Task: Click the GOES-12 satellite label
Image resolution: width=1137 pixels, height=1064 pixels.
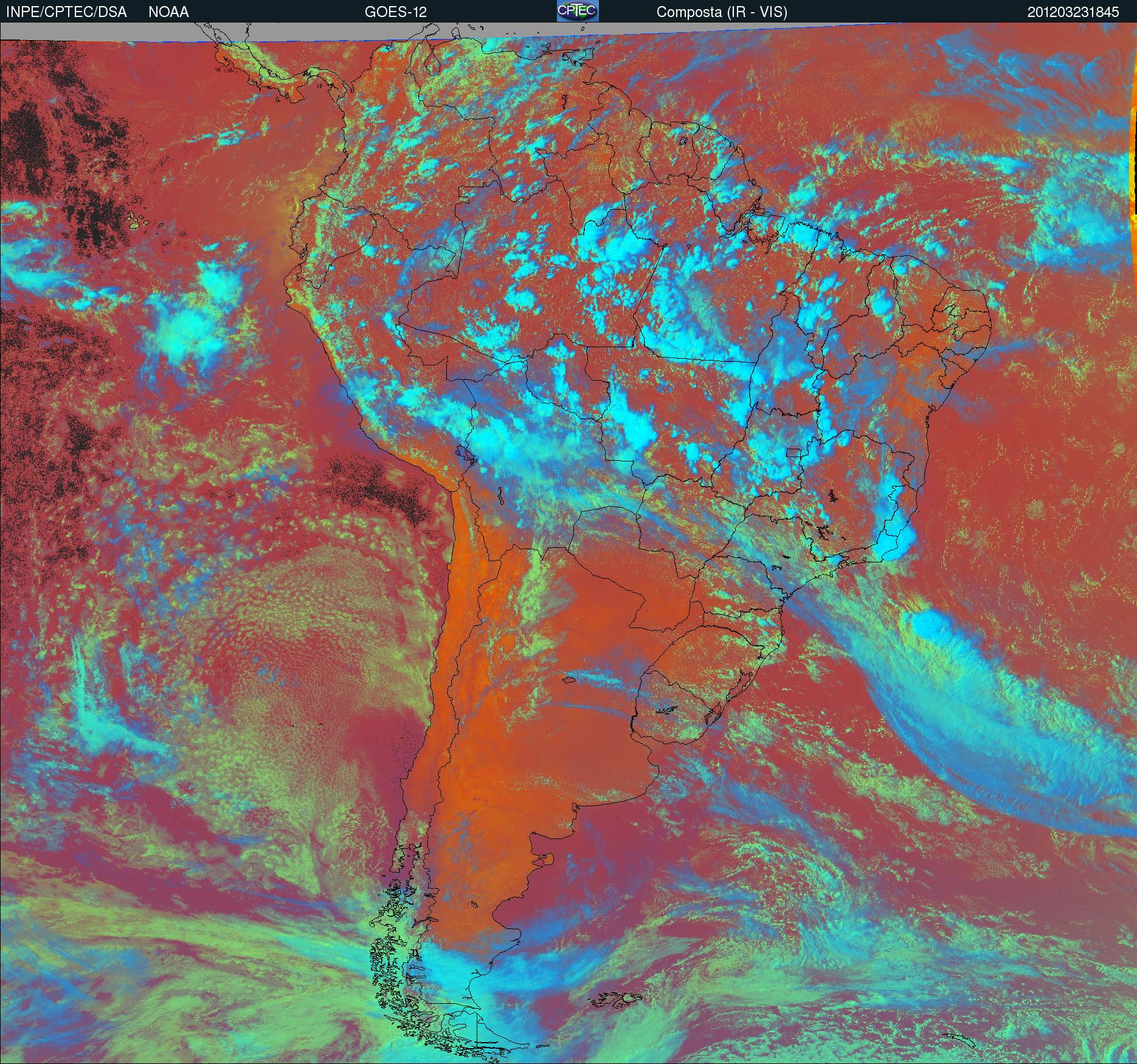Action: [395, 12]
